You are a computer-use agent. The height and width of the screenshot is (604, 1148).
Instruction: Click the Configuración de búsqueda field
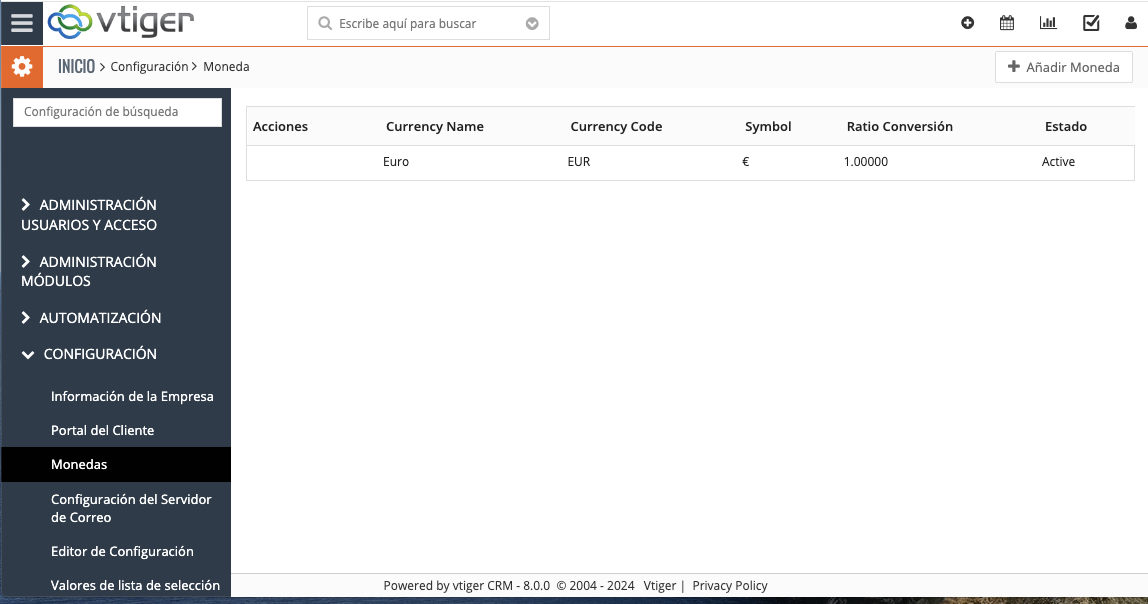tap(117, 112)
